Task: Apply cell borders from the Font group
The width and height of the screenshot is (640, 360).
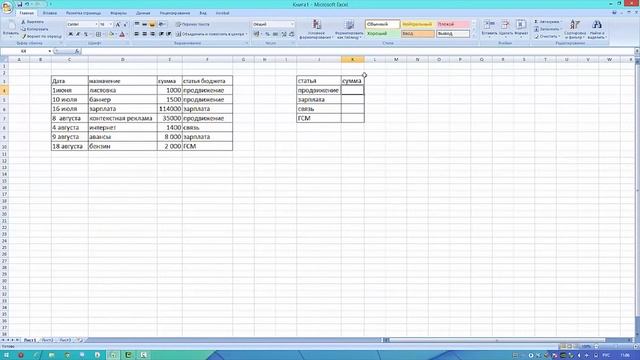Action: (x=98, y=34)
